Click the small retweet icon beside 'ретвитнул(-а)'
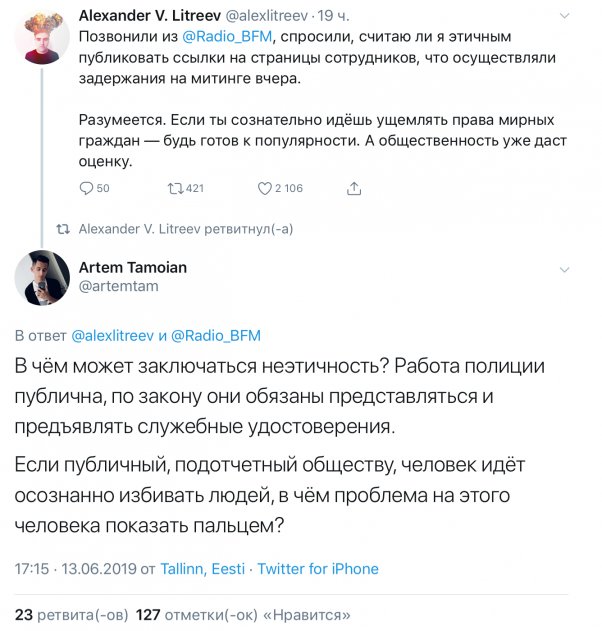 [x=61, y=229]
